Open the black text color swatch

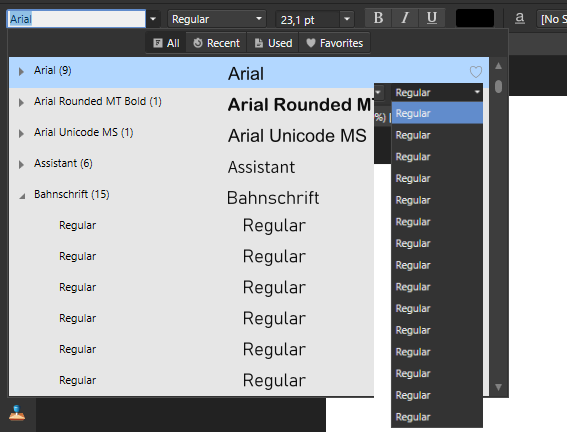click(x=475, y=18)
